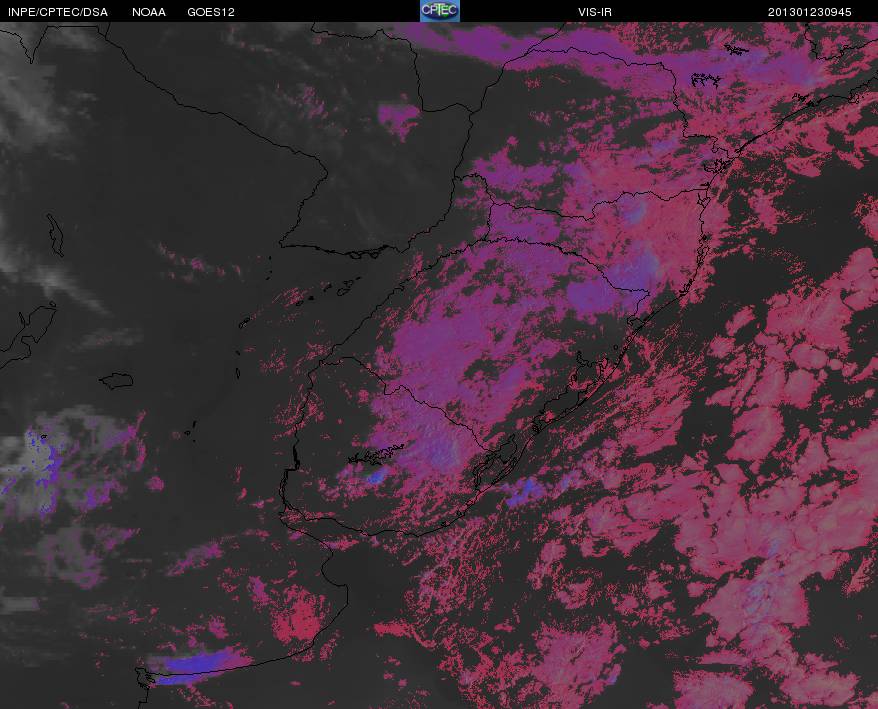Click the elongated narrow lake outline in the upper left
This screenshot has width=878, height=709.
point(55,235)
